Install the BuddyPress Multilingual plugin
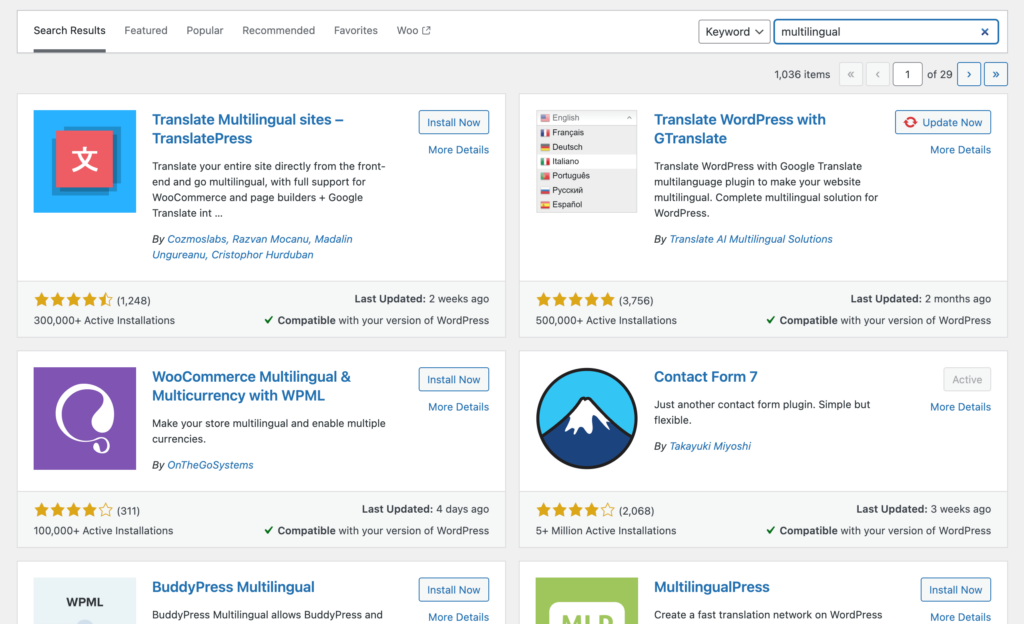1024x624 pixels. pos(454,589)
